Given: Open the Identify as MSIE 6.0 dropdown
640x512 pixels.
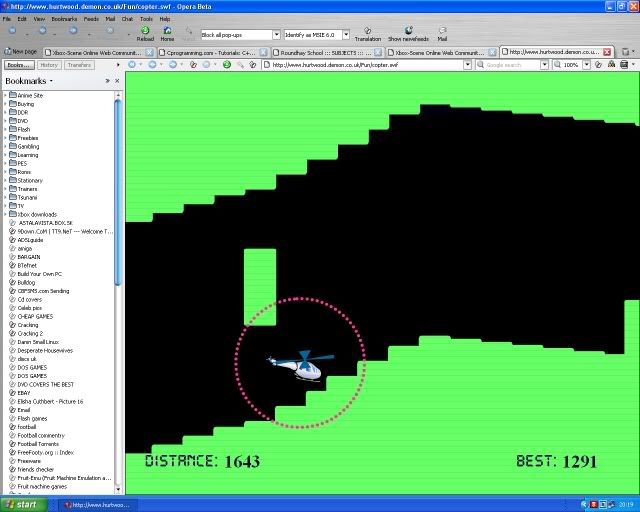Looking at the screenshot, I should 346,35.
